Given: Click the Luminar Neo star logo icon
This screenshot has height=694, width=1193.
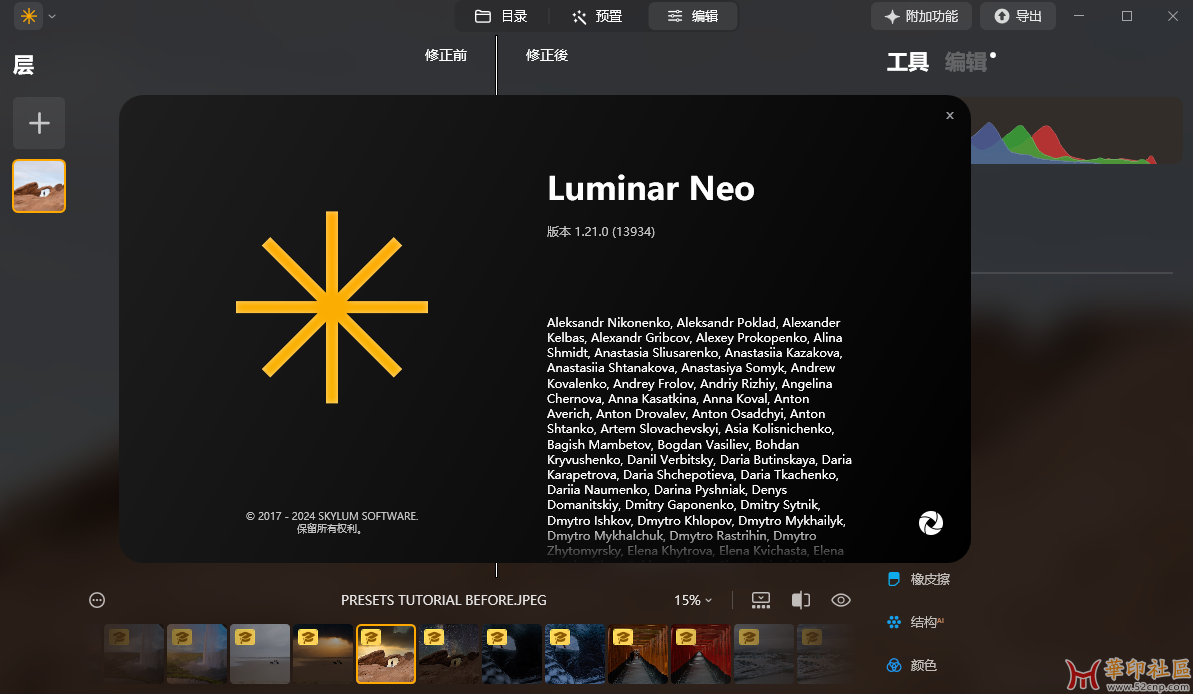Looking at the screenshot, I should [x=29, y=16].
